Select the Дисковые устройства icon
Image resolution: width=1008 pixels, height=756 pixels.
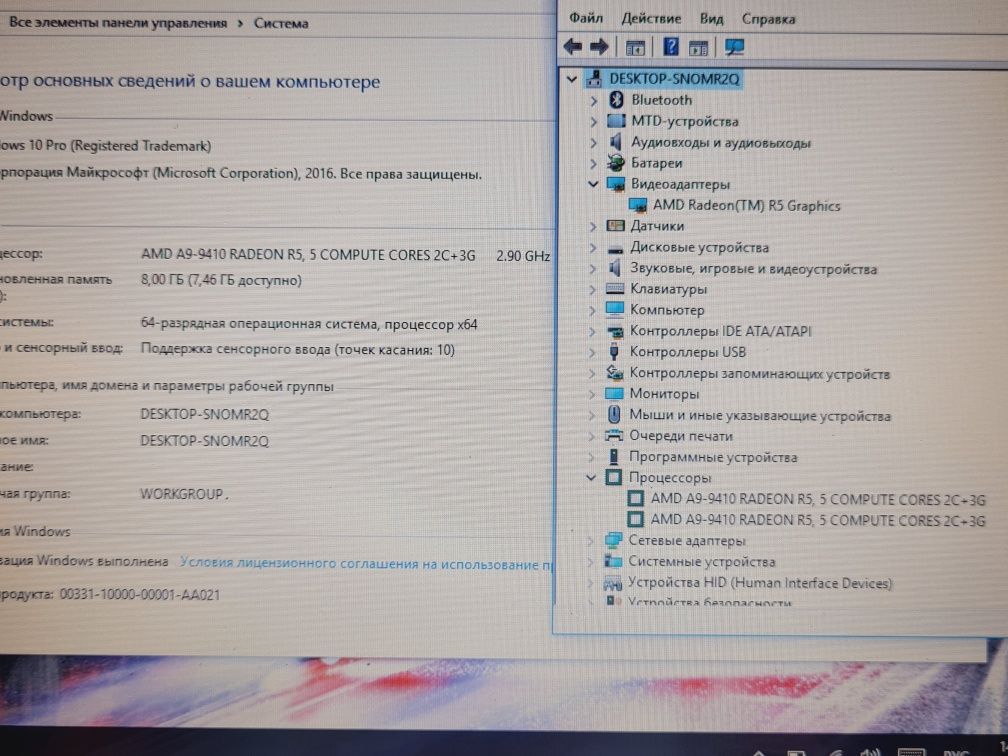615,248
